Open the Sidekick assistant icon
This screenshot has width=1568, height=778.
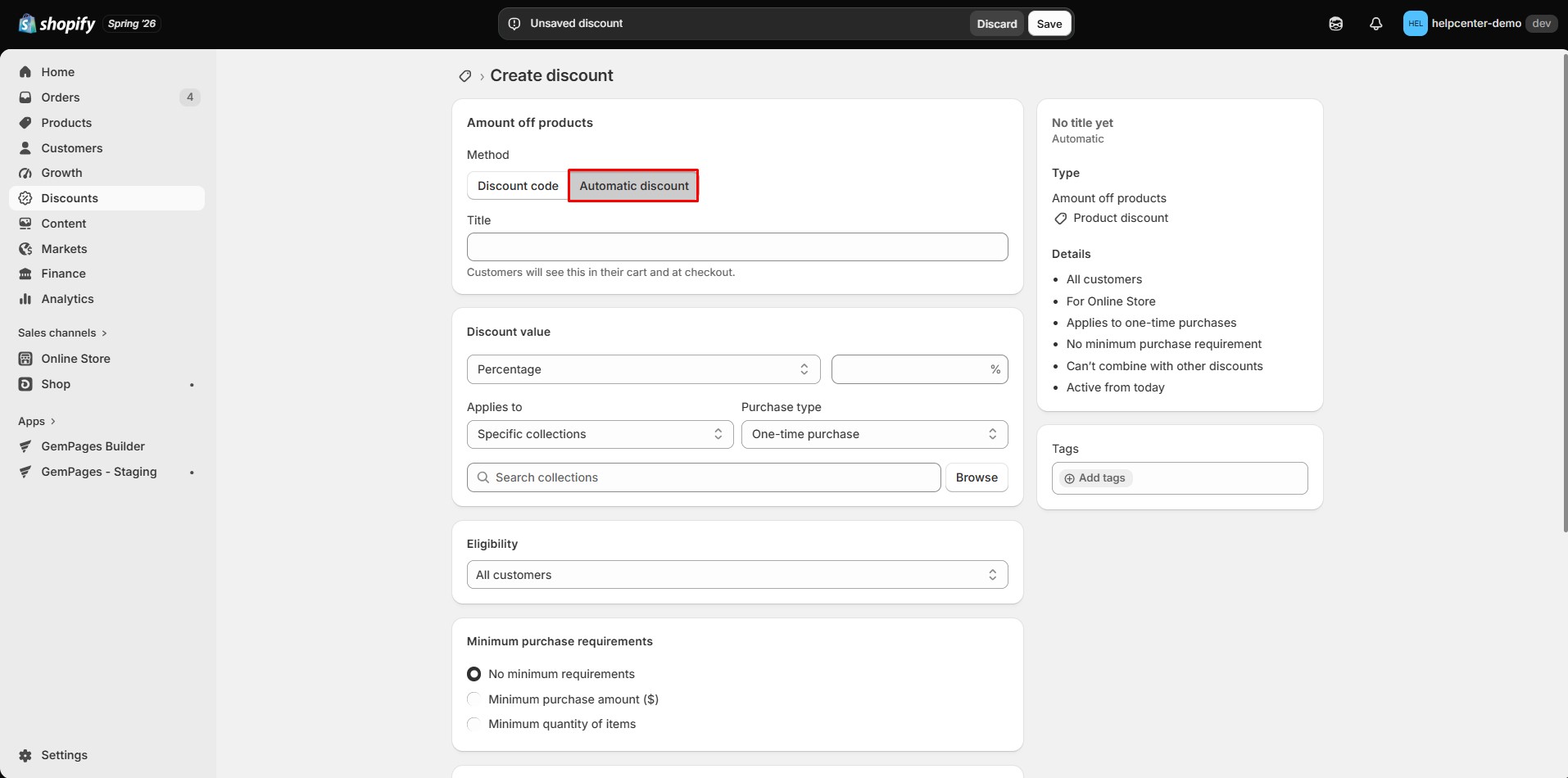tap(1335, 24)
